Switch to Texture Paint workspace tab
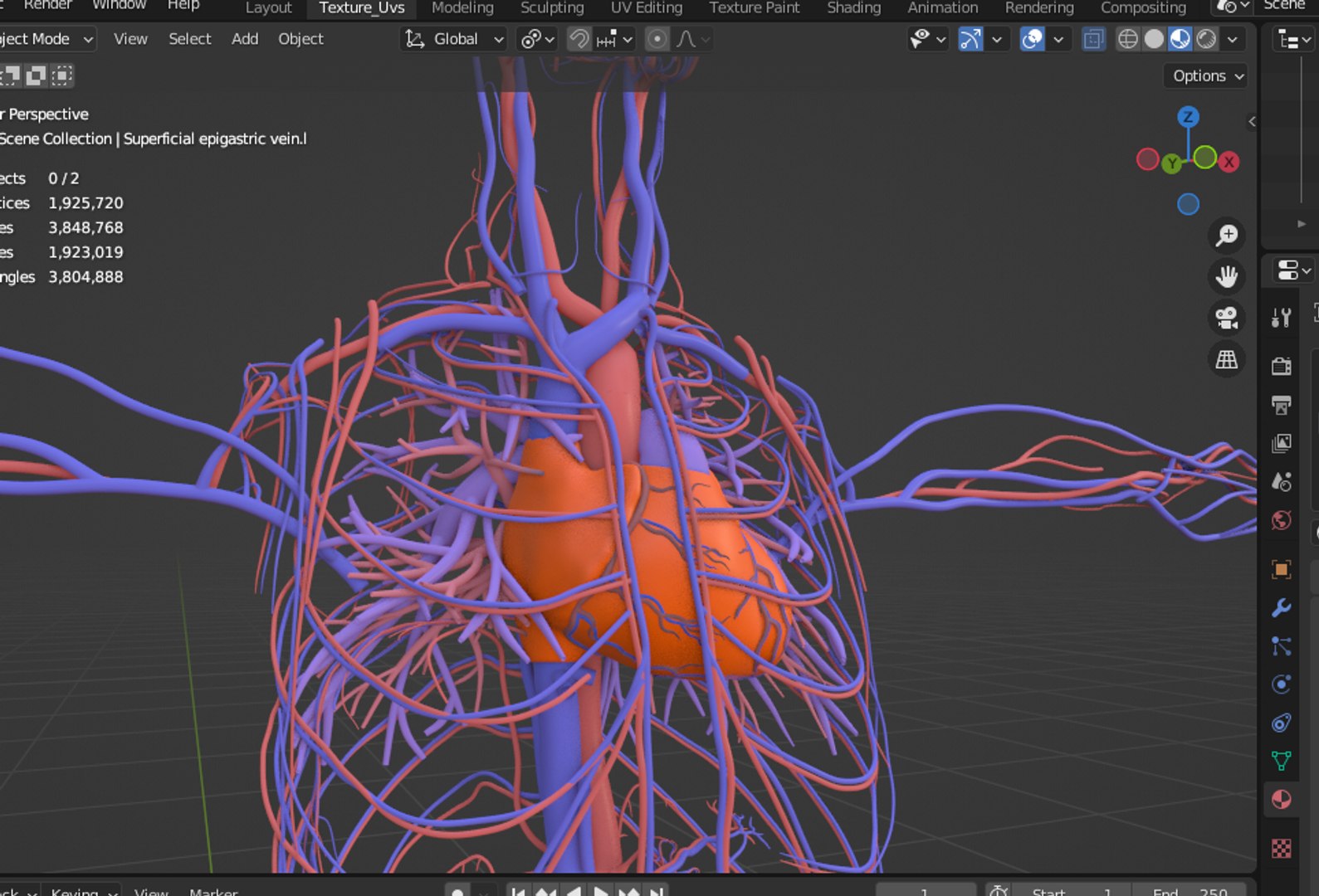 pyautogui.click(x=755, y=7)
